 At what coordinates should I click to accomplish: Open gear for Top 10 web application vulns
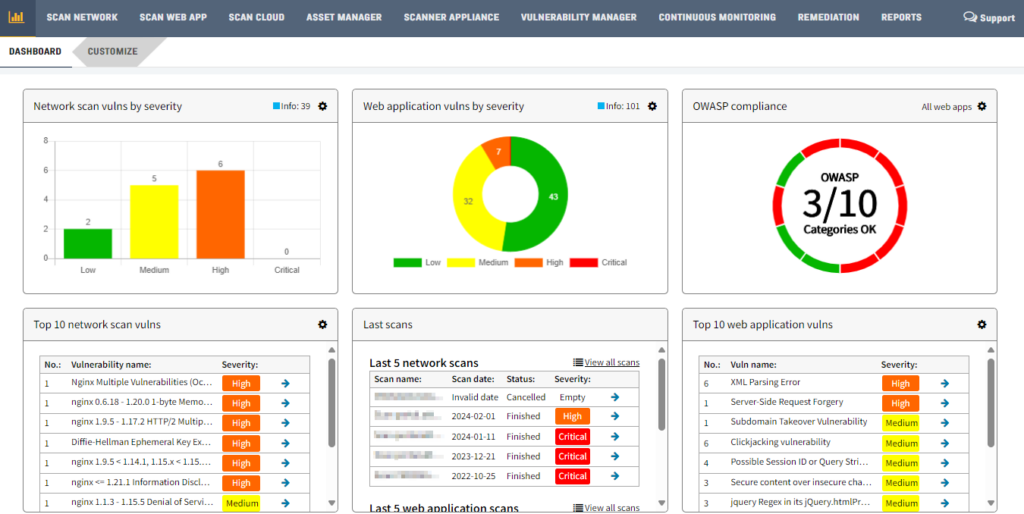click(981, 324)
